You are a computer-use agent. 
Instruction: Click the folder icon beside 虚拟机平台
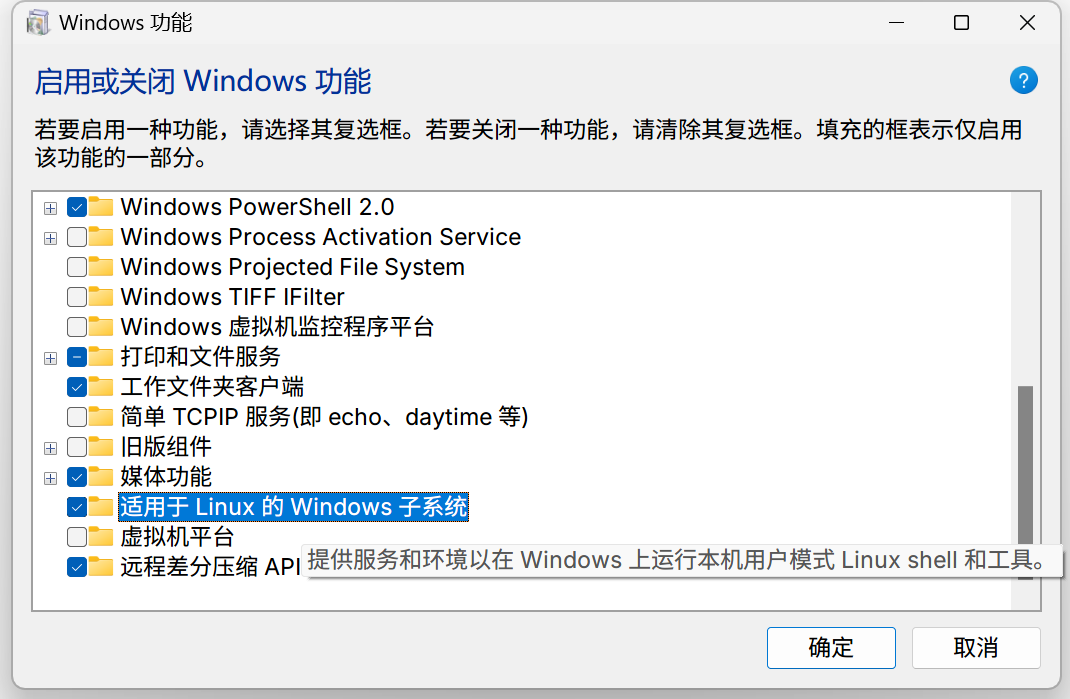[101, 537]
